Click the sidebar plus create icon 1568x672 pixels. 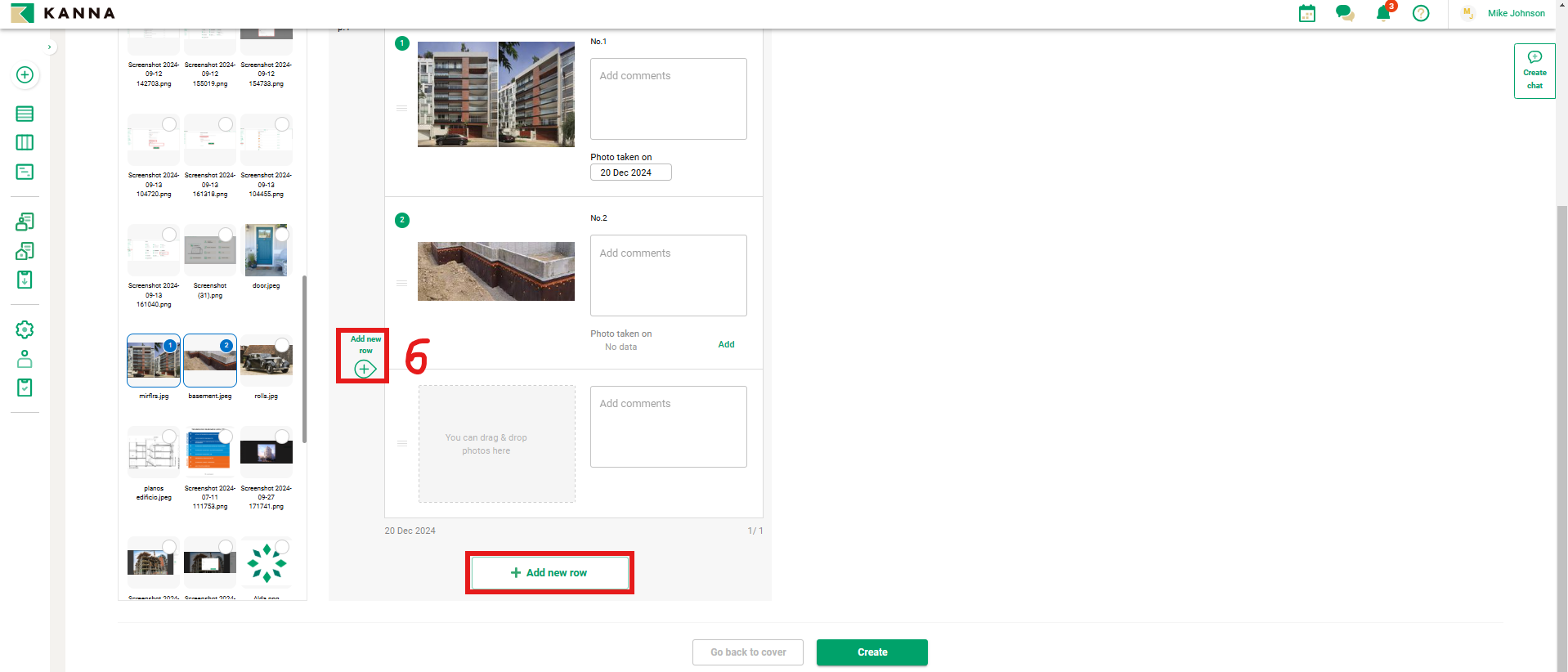pos(25,74)
